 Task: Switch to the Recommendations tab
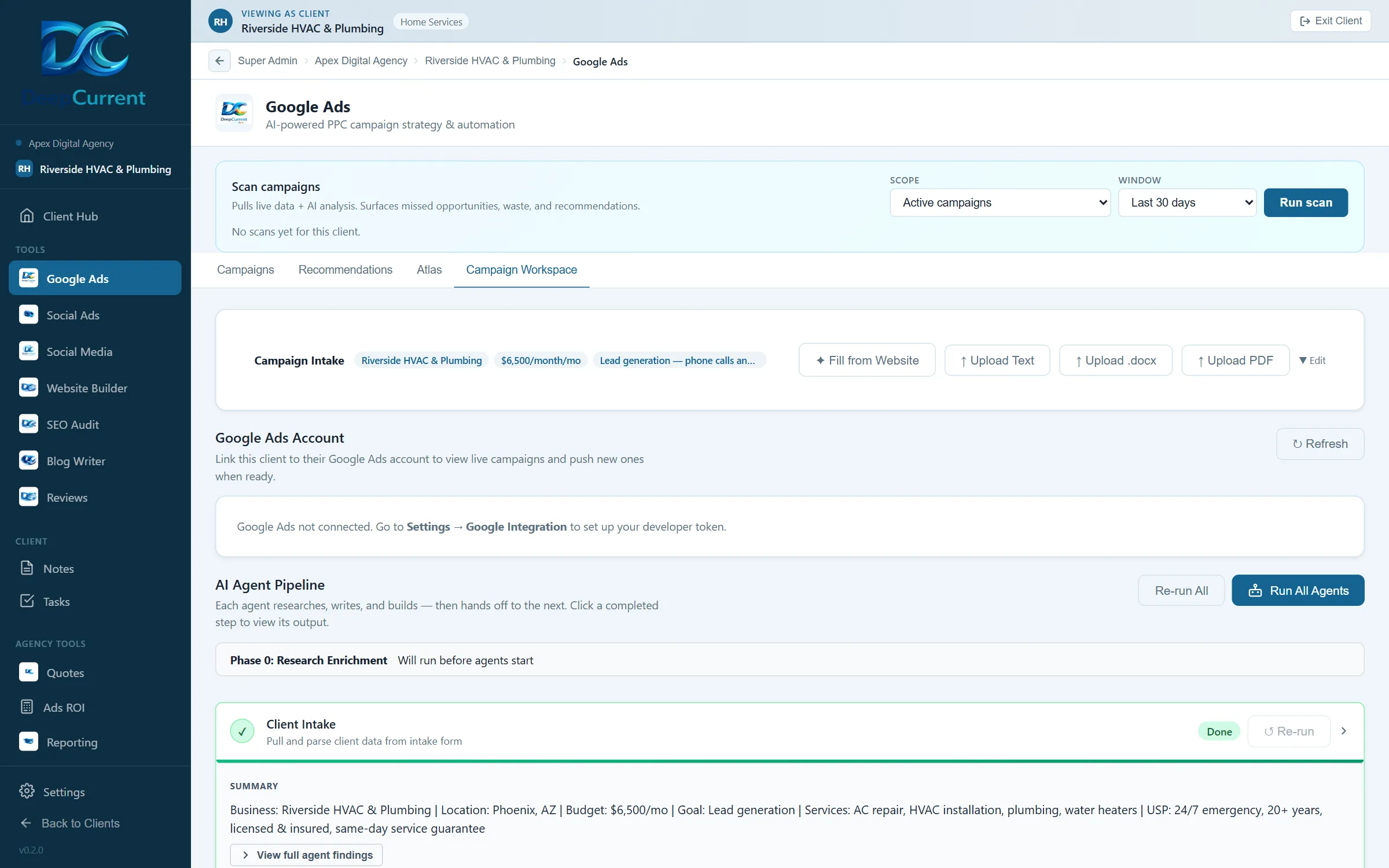click(x=346, y=270)
